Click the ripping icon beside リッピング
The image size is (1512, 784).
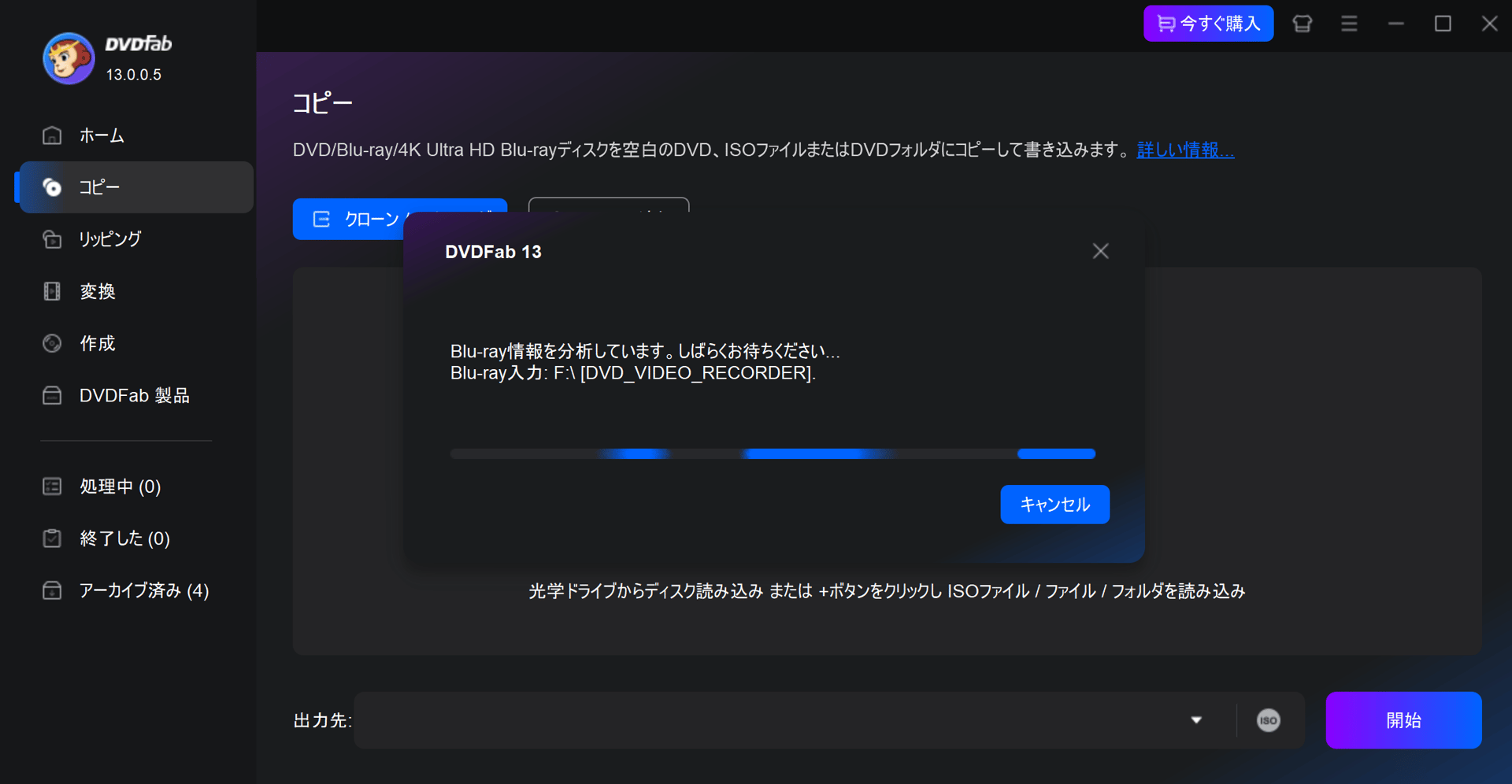(x=52, y=239)
